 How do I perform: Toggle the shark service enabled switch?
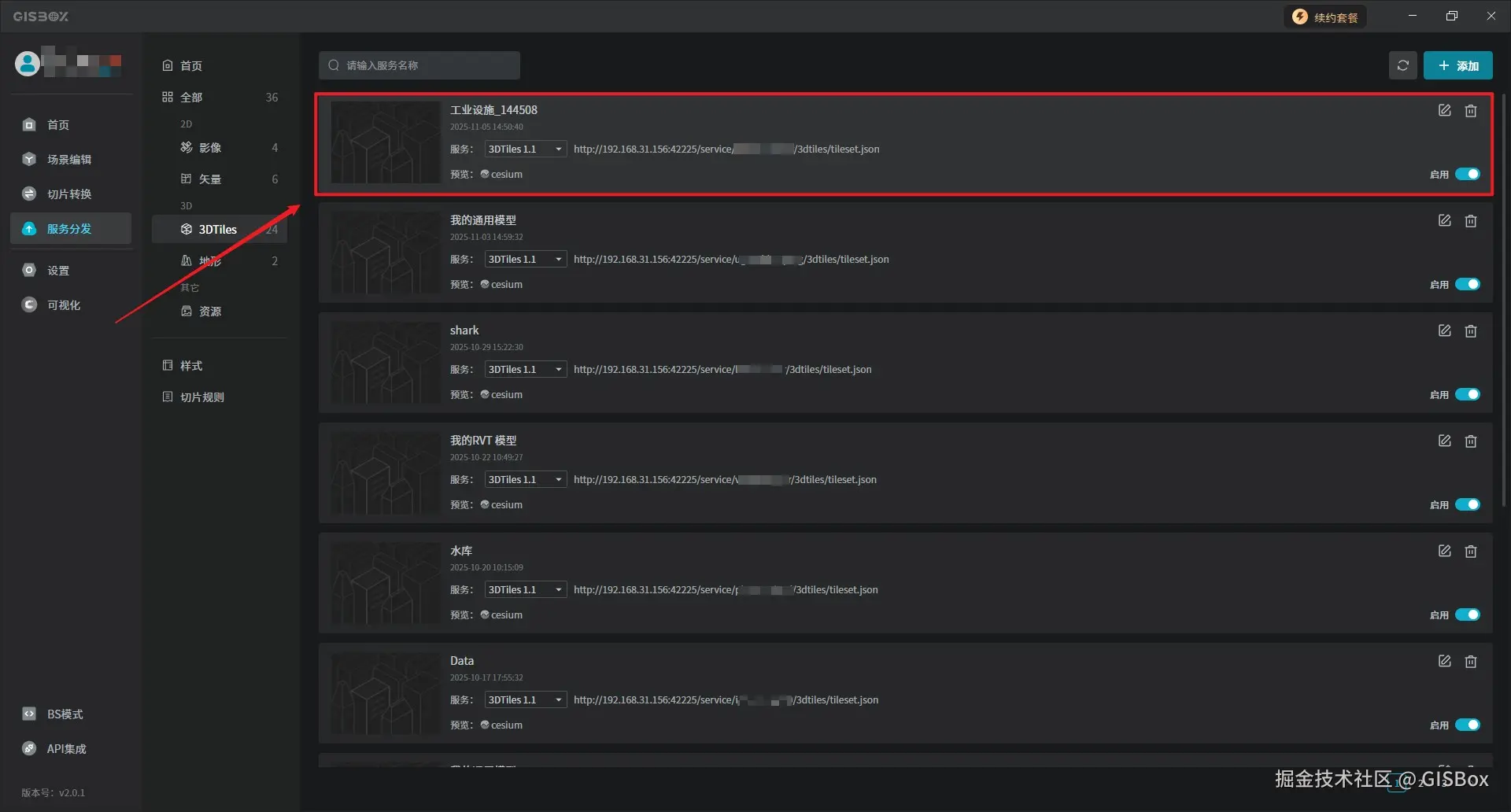click(x=1467, y=395)
